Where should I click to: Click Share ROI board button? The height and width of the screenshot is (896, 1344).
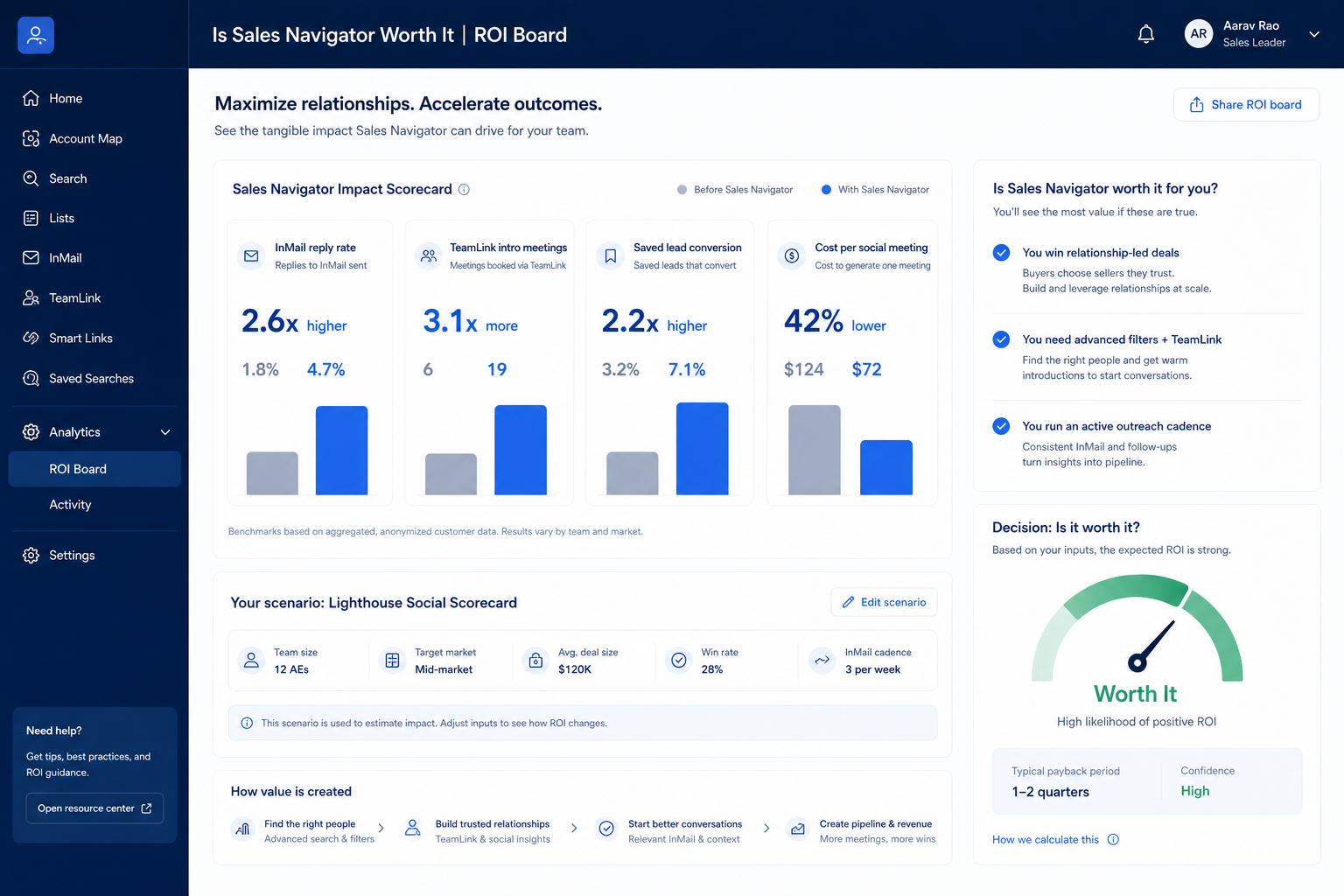coord(1246,105)
